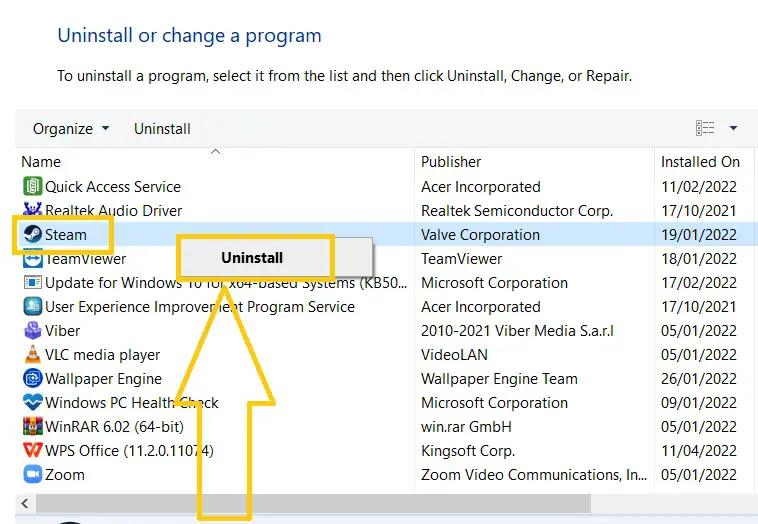Click the VideoLAN publisher cell
Viewport: 758px width, 524px height.
pyautogui.click(x=454, y=355)
